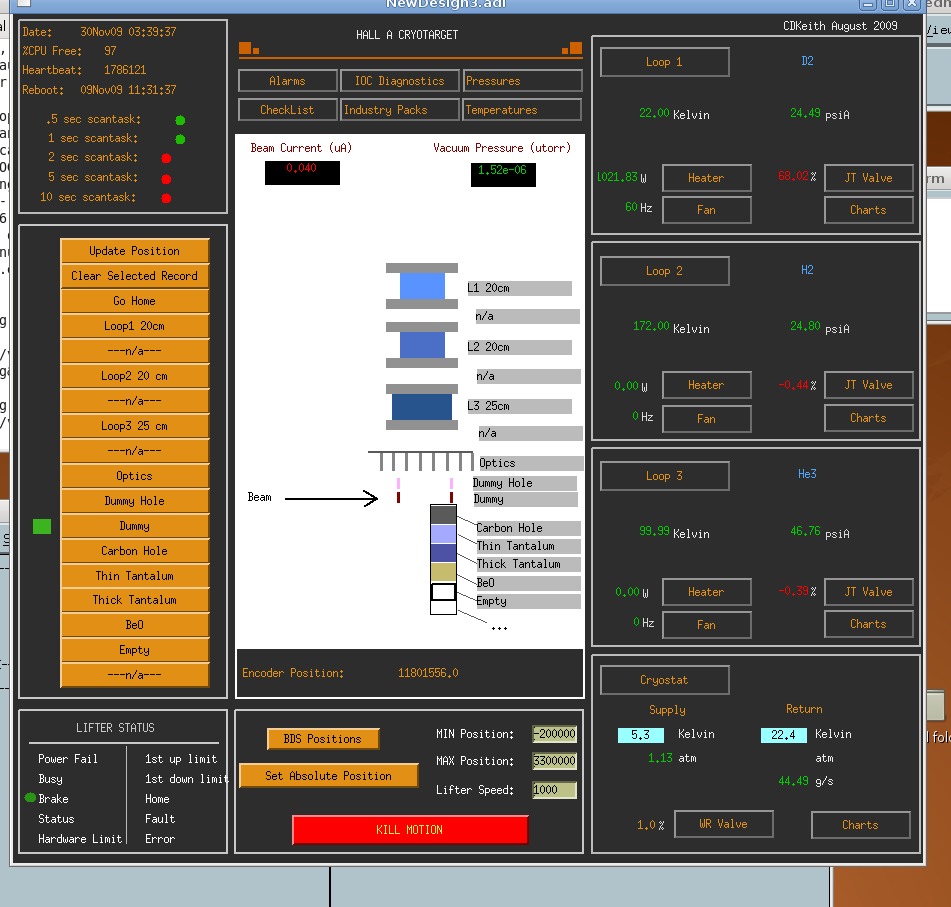Select Empty target position button
Image resolution: width=951 pixels, height=907 pixels.
click(x=135, y=649)
